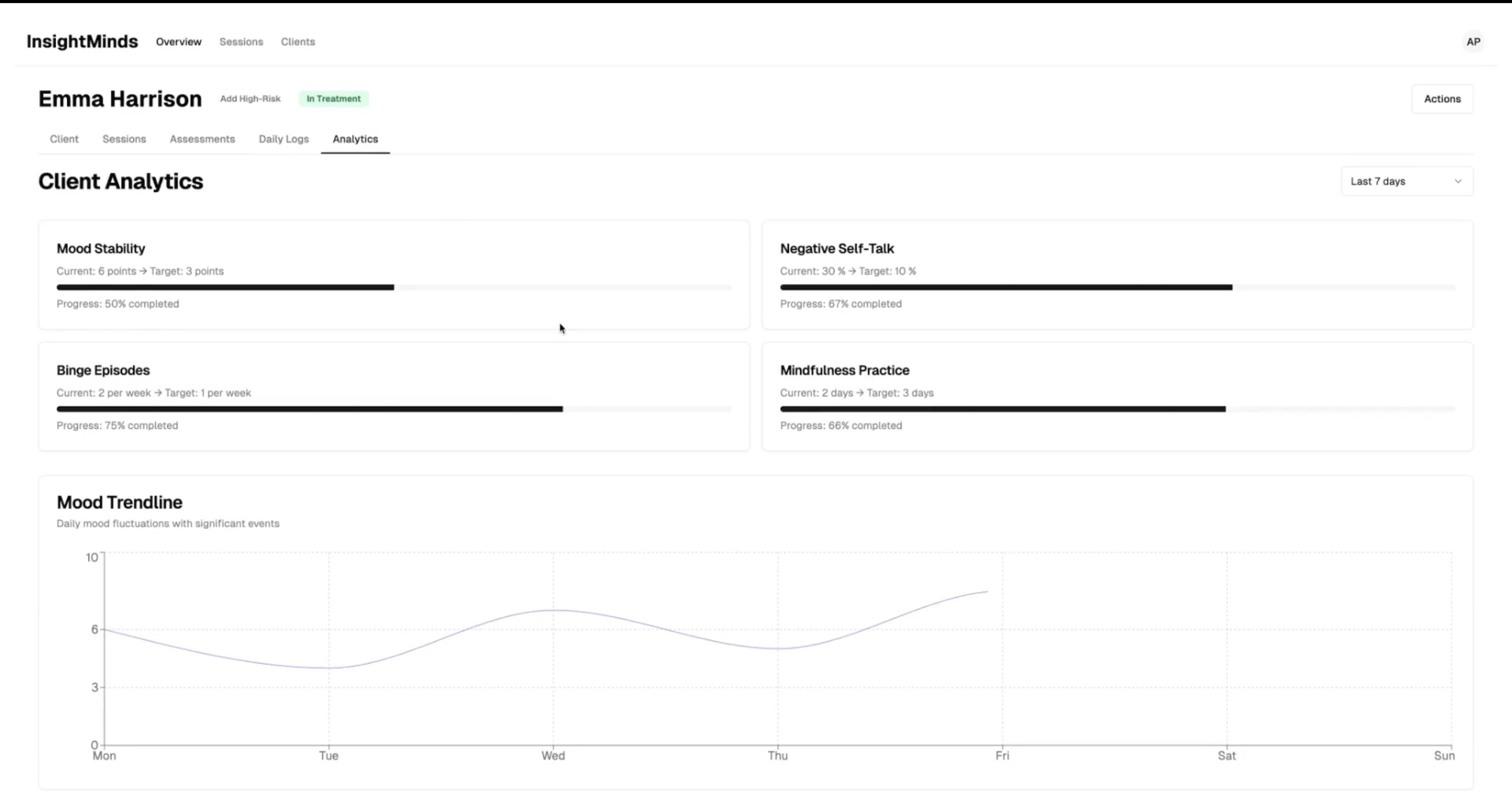Click the InsightMinds logo
This screenshot has height=794, width=1512.
82,42
